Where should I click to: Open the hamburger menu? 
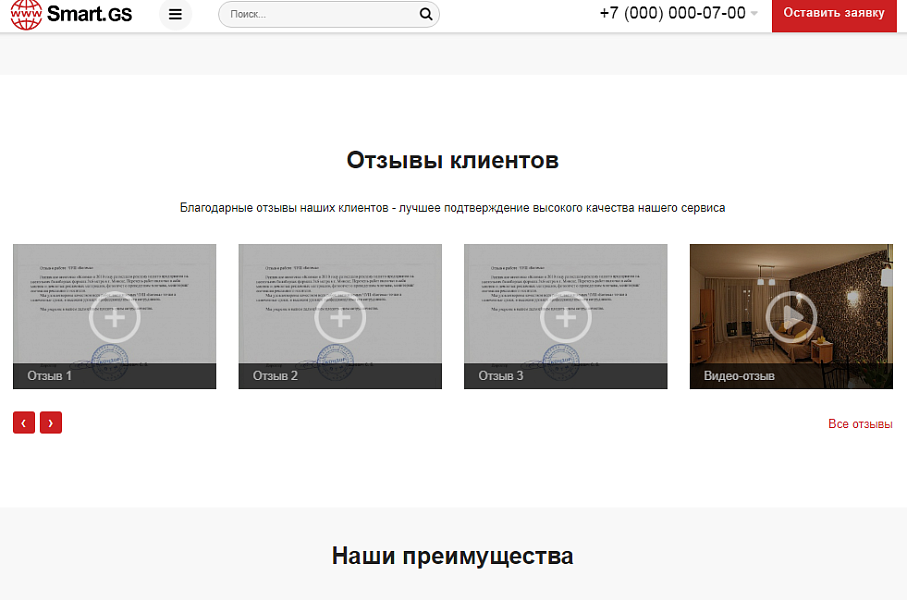[x=175, y=15]
